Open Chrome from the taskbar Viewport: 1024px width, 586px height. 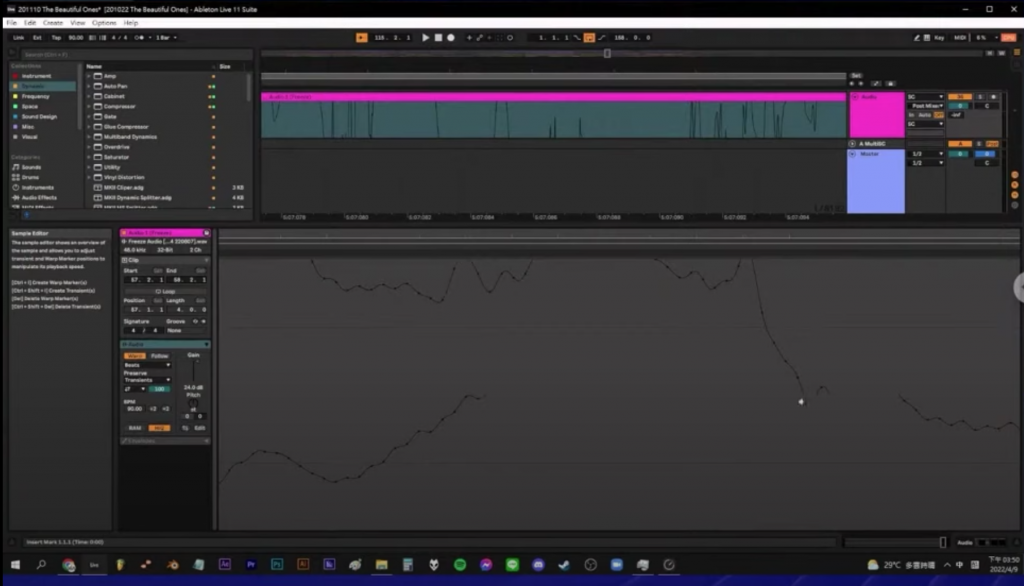coord(69,565)
